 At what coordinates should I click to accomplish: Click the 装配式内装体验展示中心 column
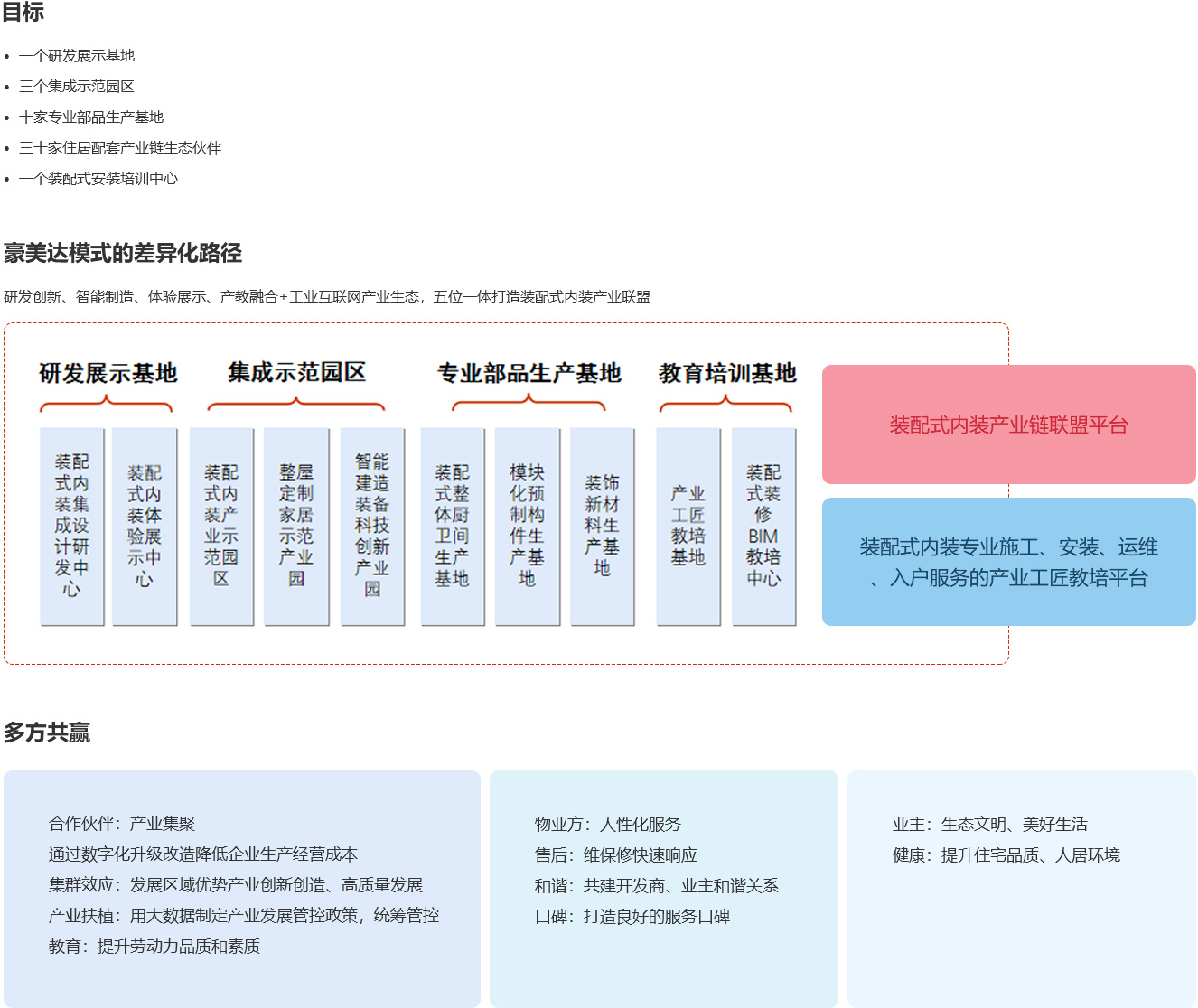pos(145,527)
